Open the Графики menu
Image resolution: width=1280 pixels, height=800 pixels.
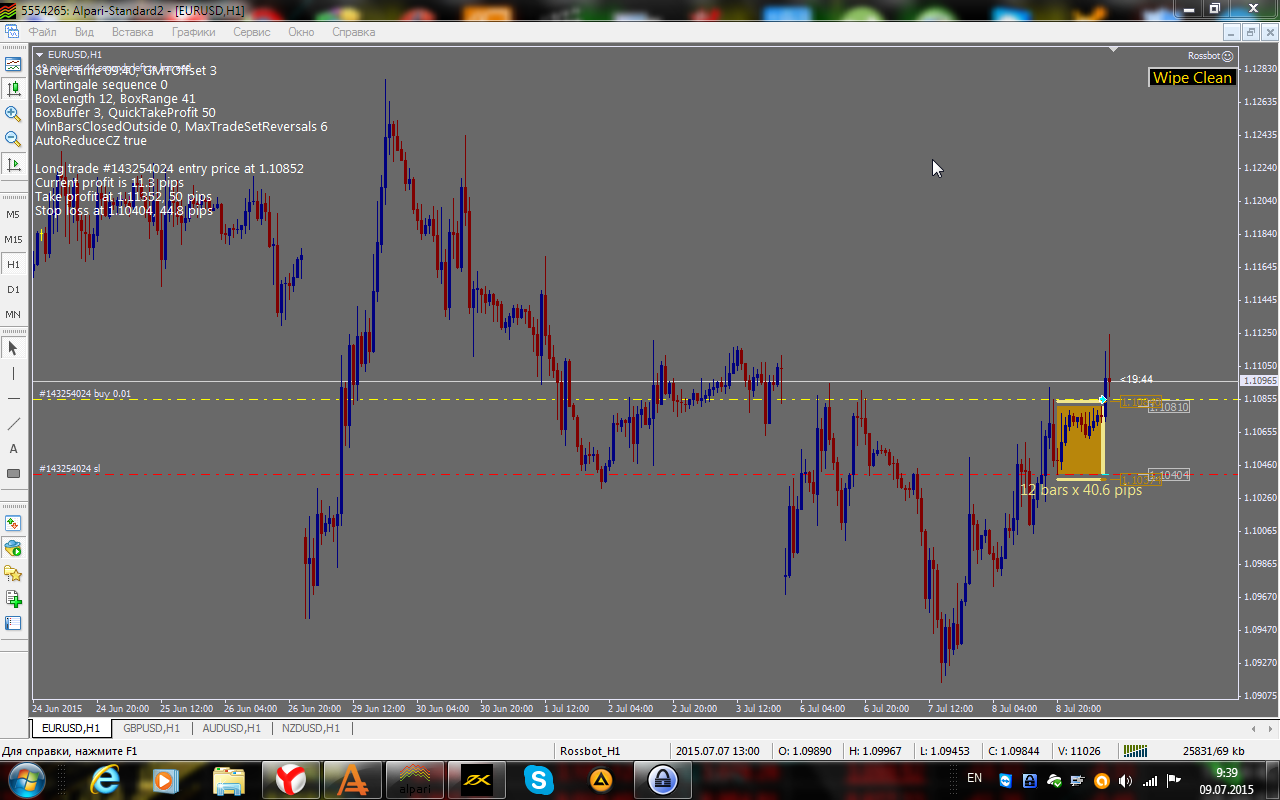point(193,32)
